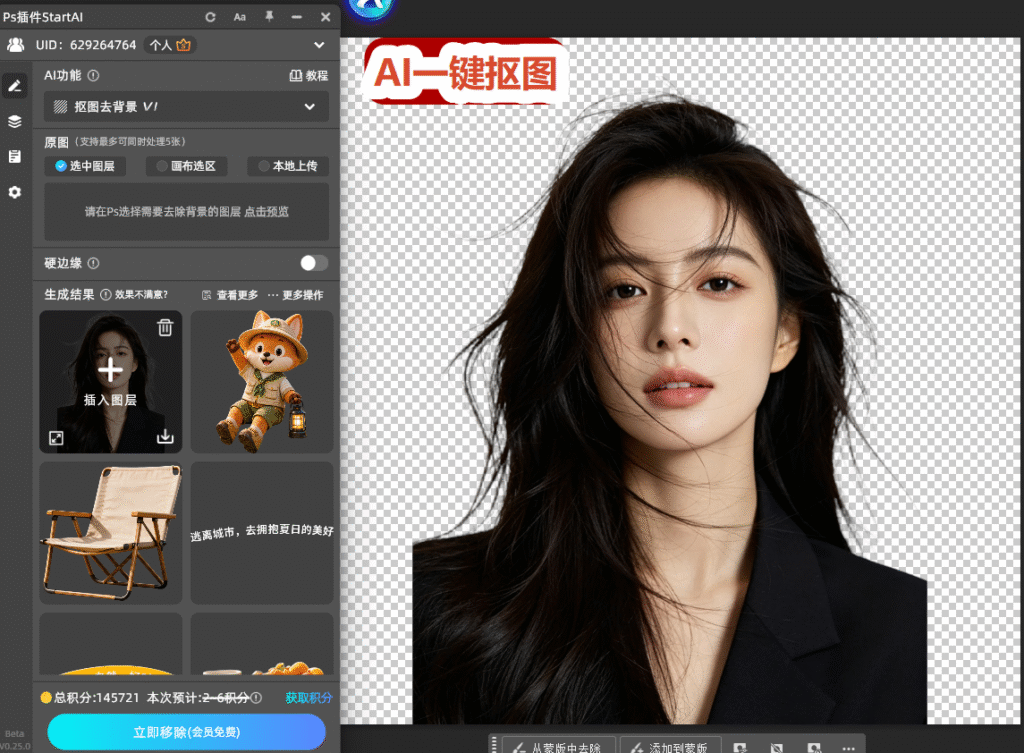
Task: Click the 效果不满意? link
Action: coord(141,295)
